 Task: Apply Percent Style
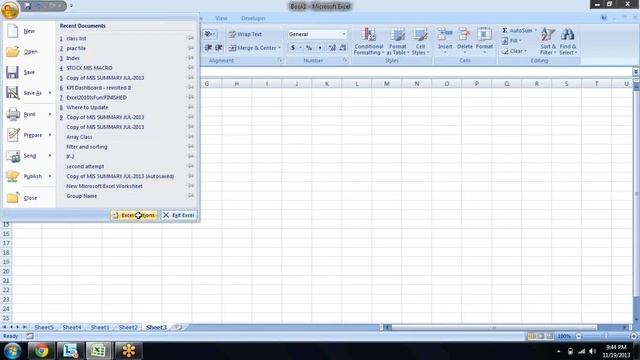[309, 48]
